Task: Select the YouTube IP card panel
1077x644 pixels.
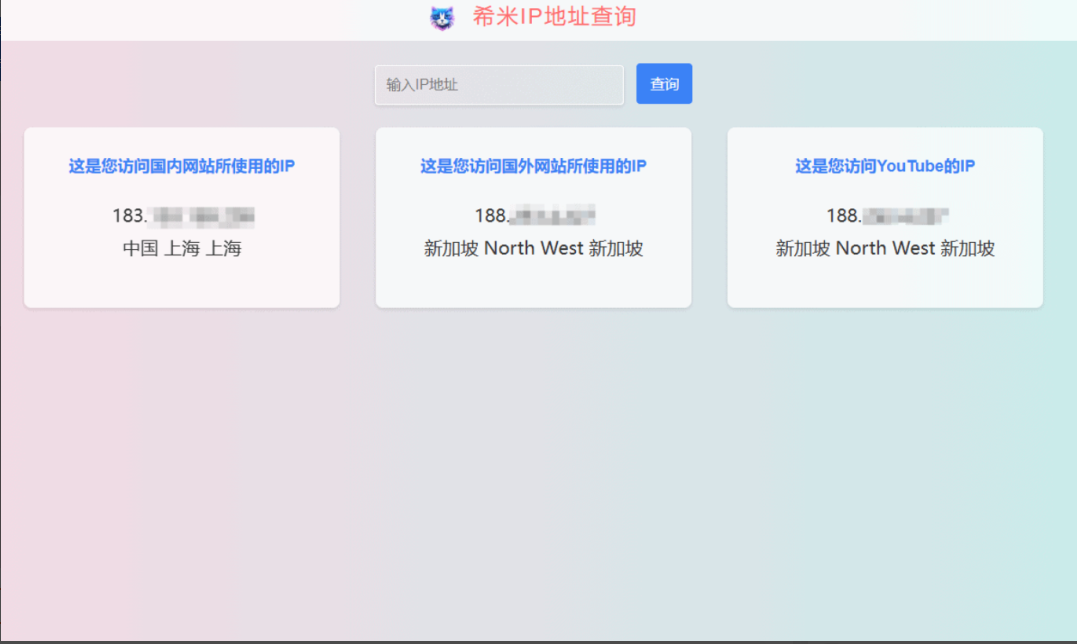Action: pos(885,217)
